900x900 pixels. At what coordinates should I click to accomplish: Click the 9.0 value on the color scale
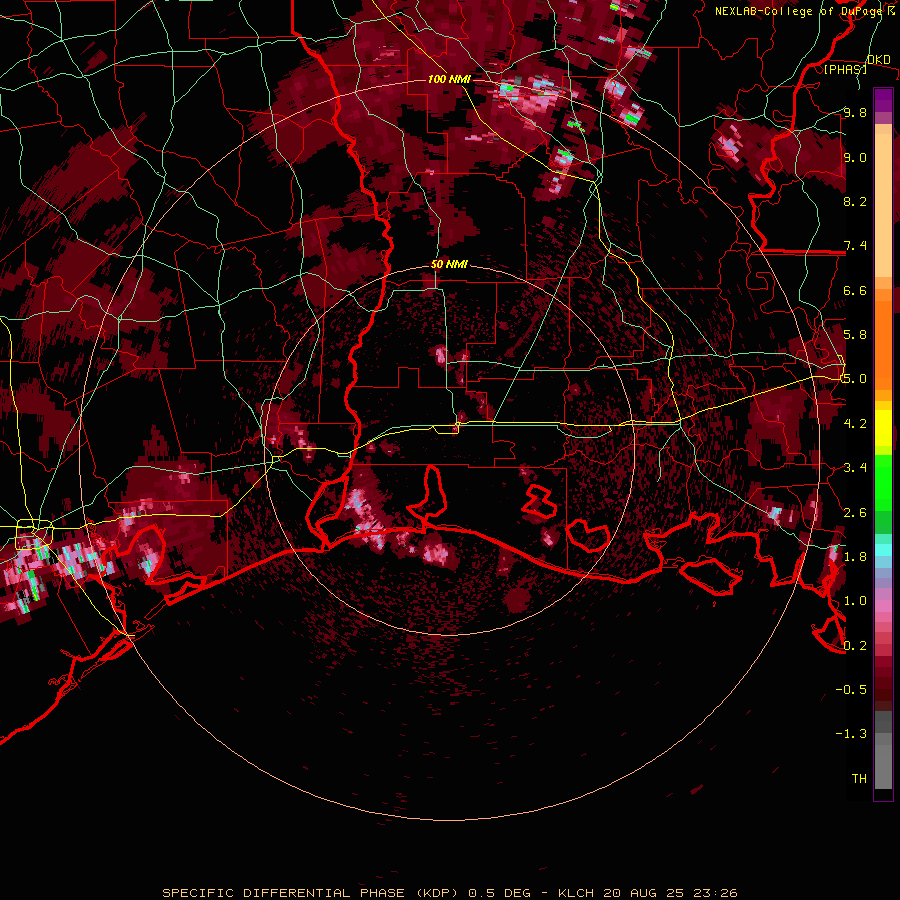point(855,157)
